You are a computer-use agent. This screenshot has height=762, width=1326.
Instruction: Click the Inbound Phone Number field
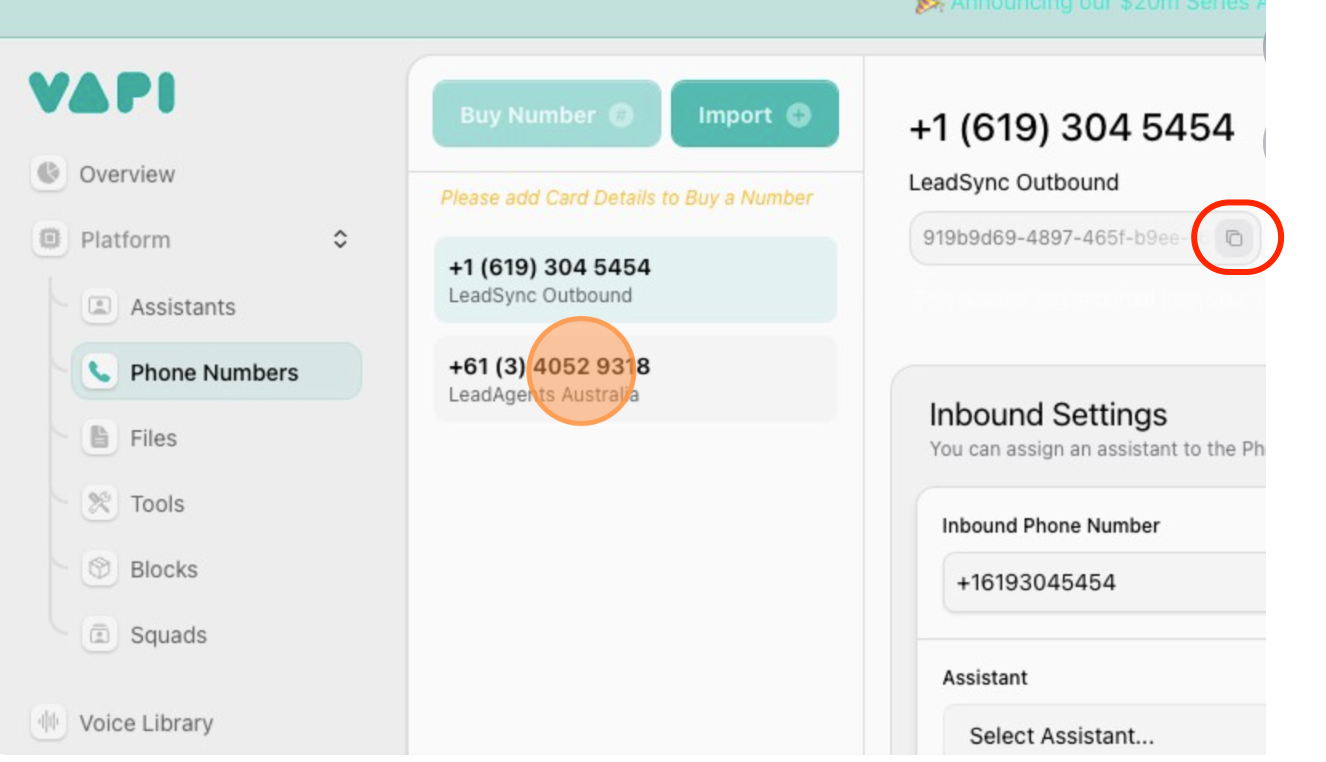[1100, 582]
